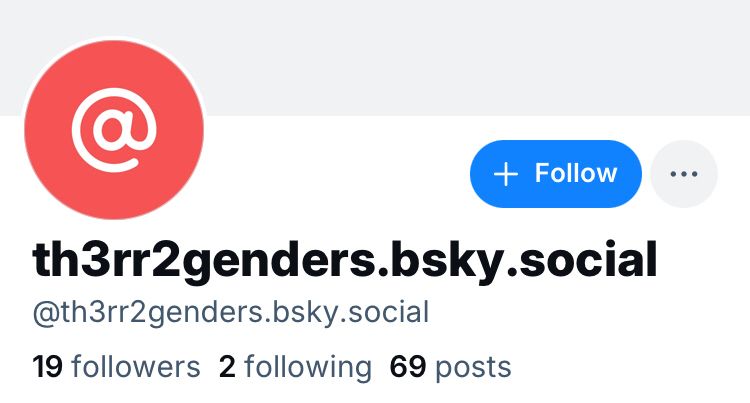750x403 pixels.
Task: Click the Follow text label
Action: 576,173
